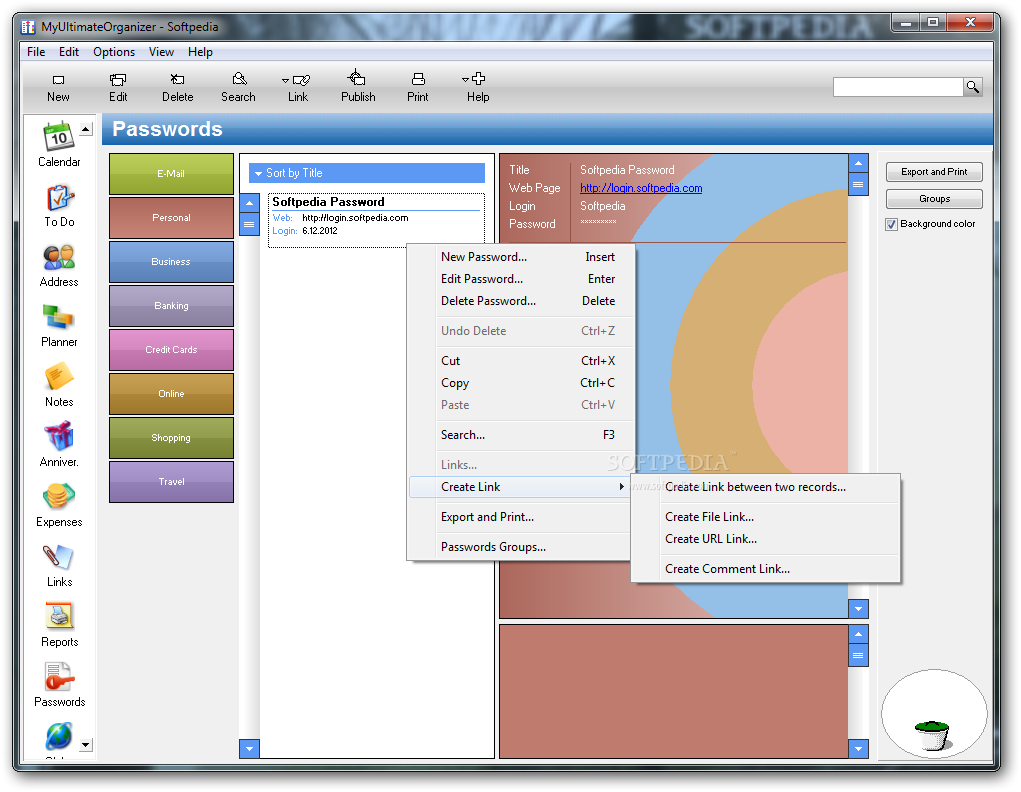This screenshot has height=792, width=1021.
Task: Select the Shopping group
Action: point(171,438)
